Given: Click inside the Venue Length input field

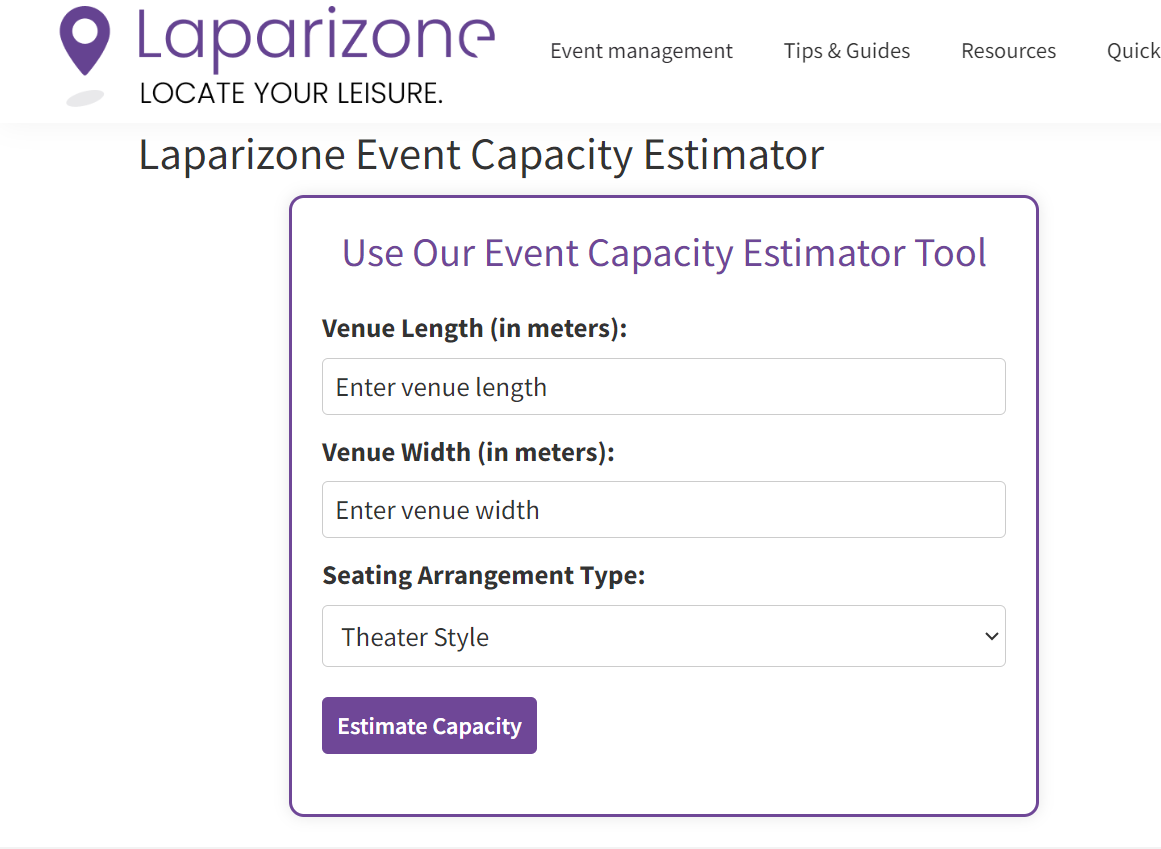Looking at the screenshot, I should click(663, 386).
